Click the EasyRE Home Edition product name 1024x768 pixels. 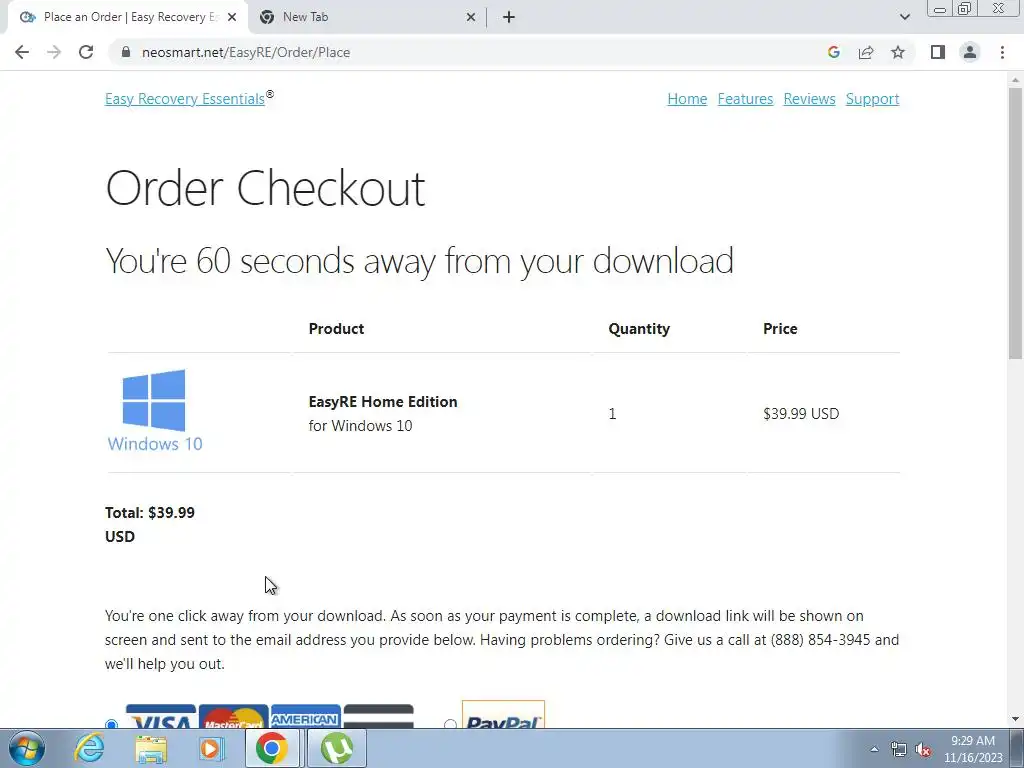(x=383, y=402)
